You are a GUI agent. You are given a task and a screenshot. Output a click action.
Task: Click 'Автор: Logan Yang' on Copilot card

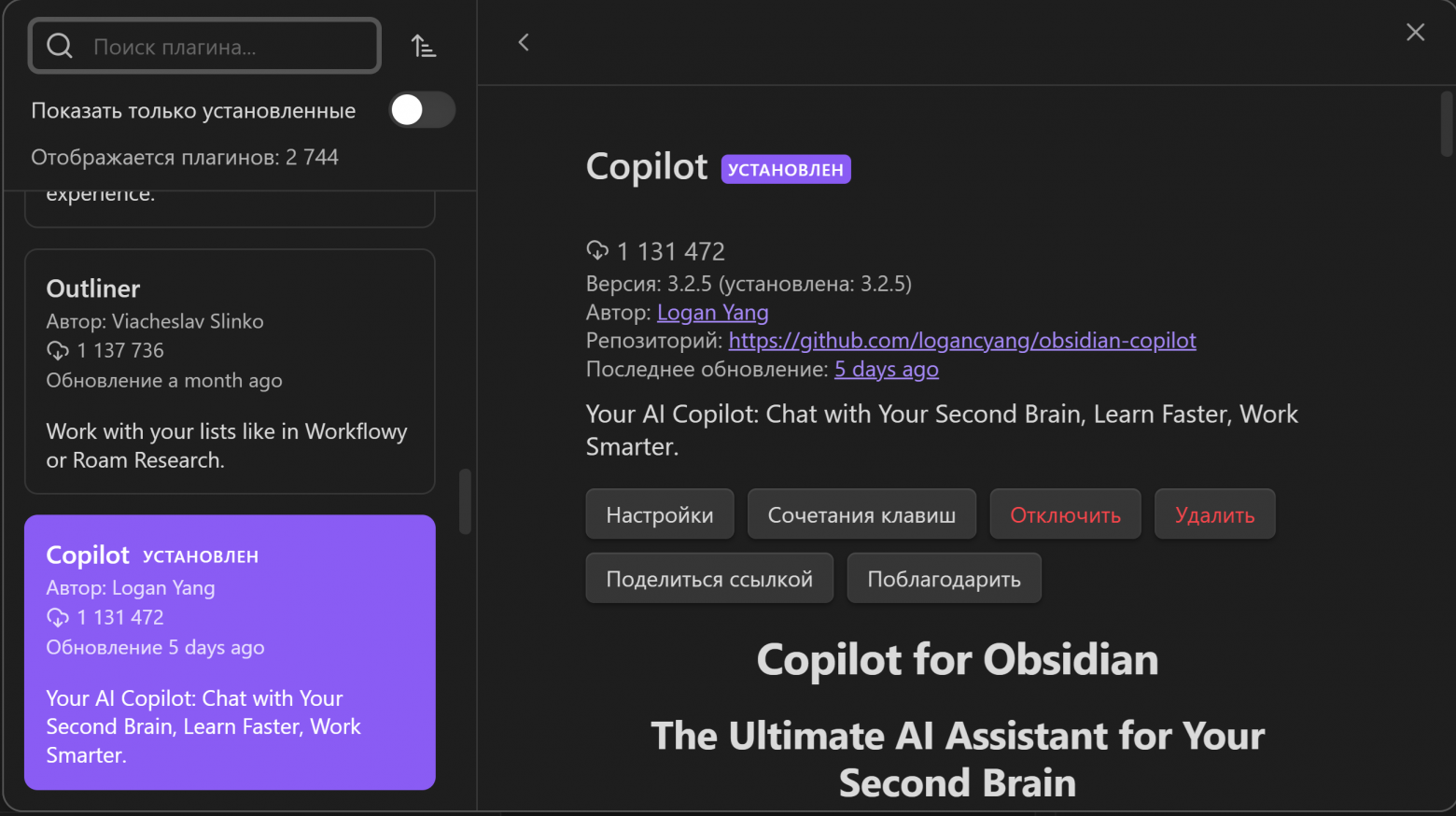(x=131, y=588)
